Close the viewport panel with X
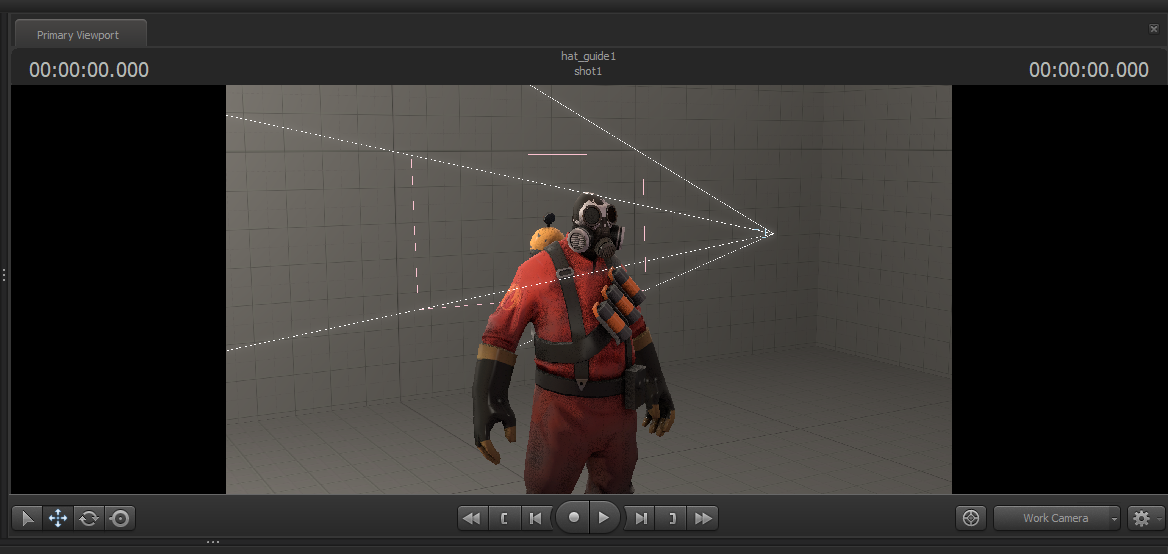Viewport: 1168px width, 554px height. point(1154,28)
